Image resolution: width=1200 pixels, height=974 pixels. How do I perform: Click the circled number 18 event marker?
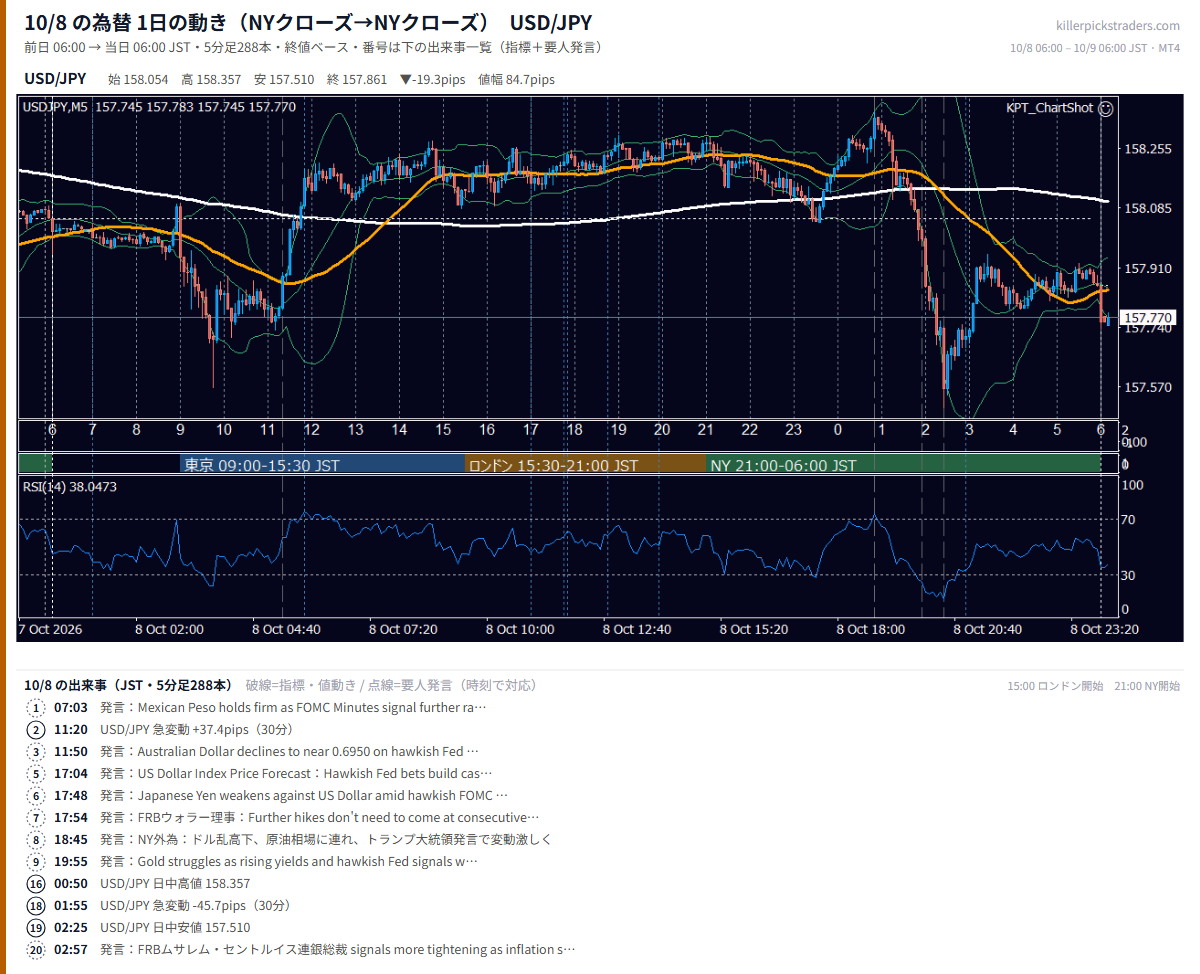36,905
